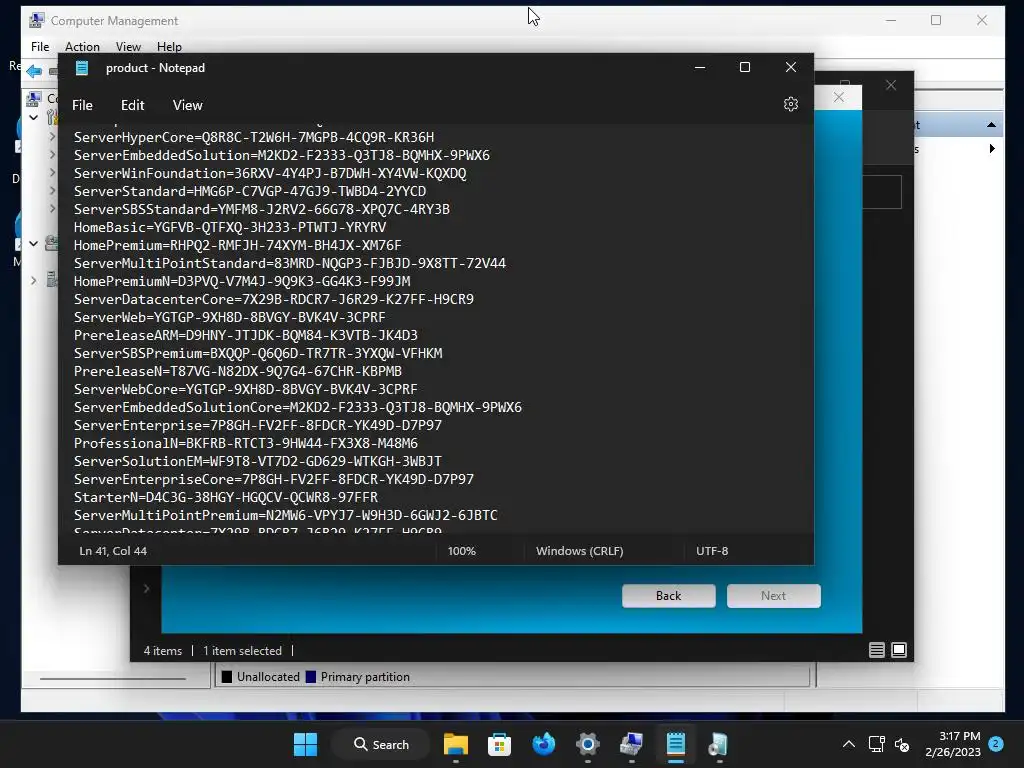The height and width of the screenshot is (768, 1024).
Task: Open the Notepad File menu
Action: 82,105
